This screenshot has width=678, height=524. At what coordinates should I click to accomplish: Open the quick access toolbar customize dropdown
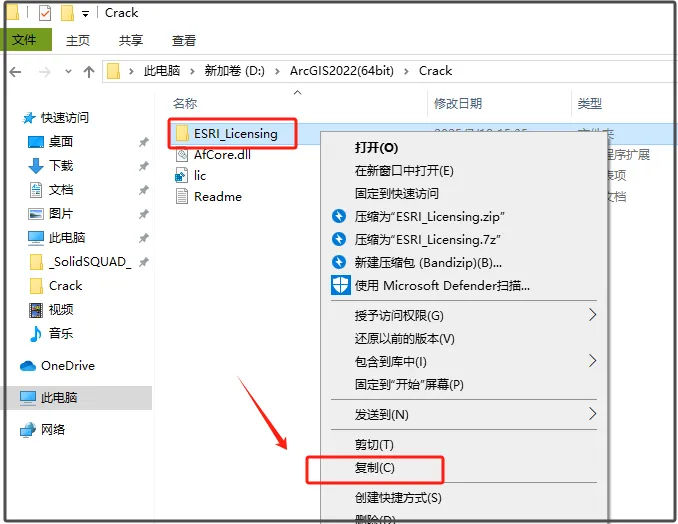tap(86, 14)
